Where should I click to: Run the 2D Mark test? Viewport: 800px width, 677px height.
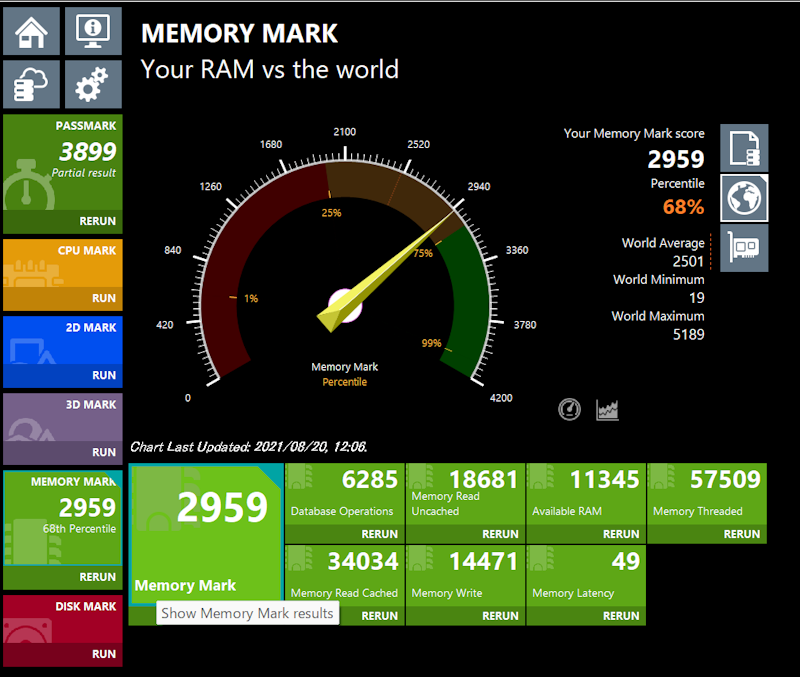coord(104,375)
